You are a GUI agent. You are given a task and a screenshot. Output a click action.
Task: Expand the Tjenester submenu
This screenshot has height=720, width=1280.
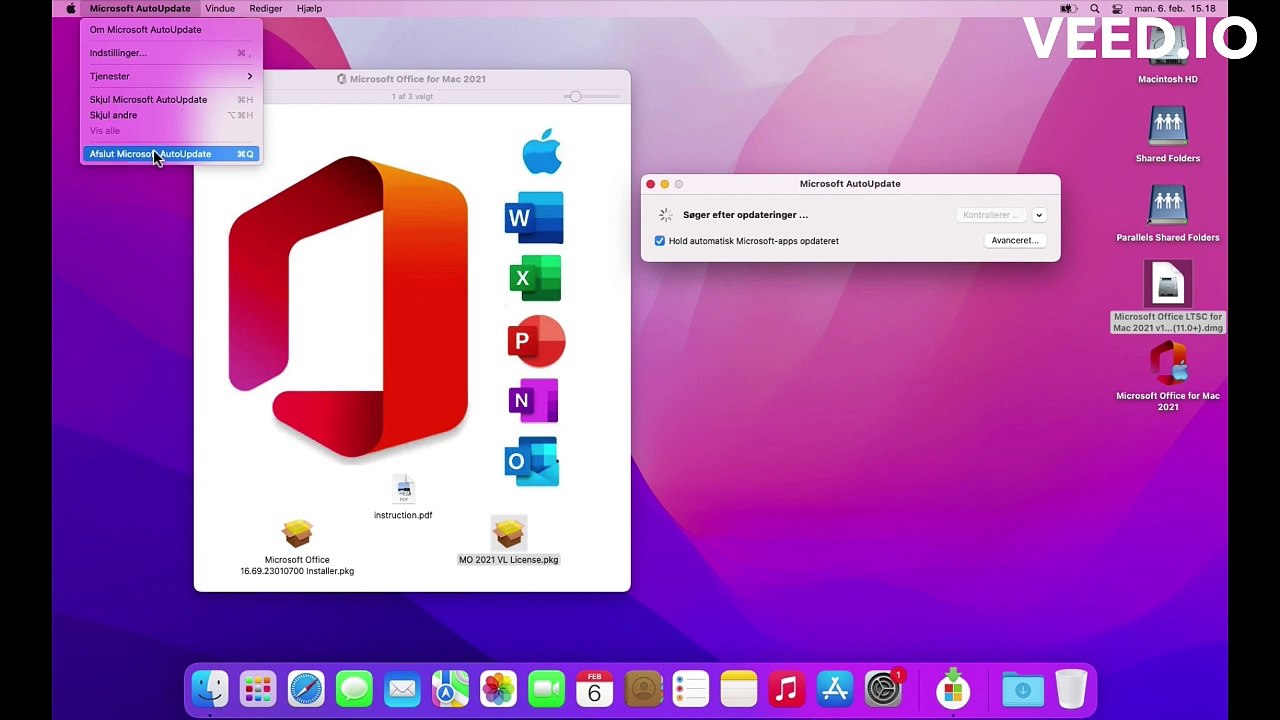click(x=171, y=76)
